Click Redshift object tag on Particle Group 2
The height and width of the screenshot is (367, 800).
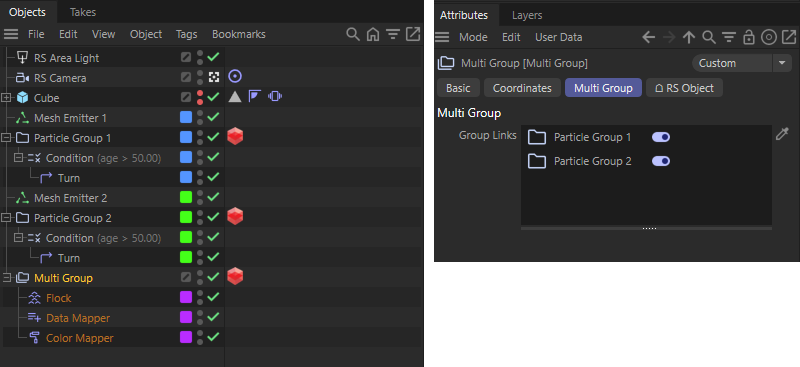(235, 216)
